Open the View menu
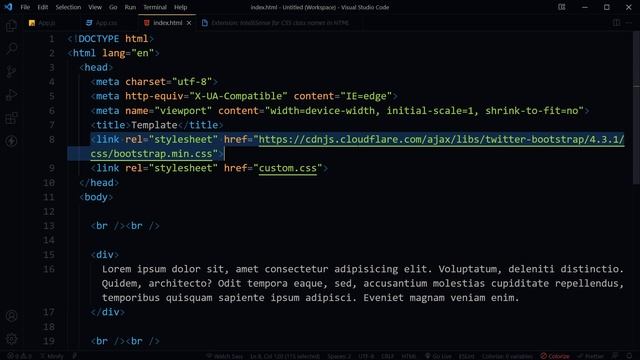 pos(95,7)
